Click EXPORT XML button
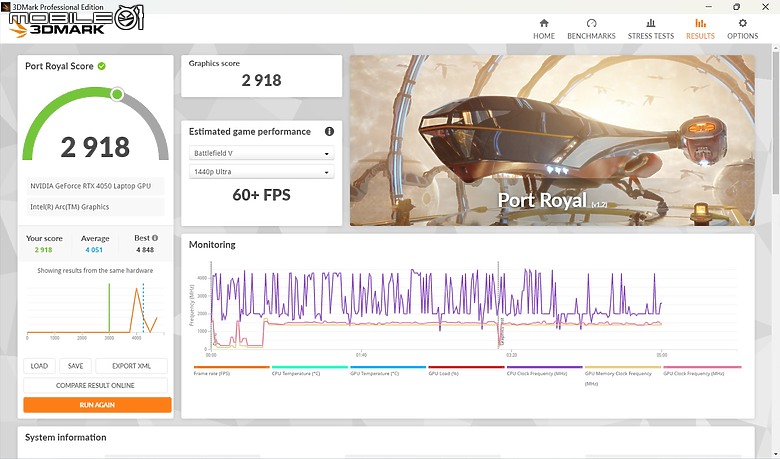Image resolution: width=780 pixels, height=459 pixels. (x=131, y=366)
